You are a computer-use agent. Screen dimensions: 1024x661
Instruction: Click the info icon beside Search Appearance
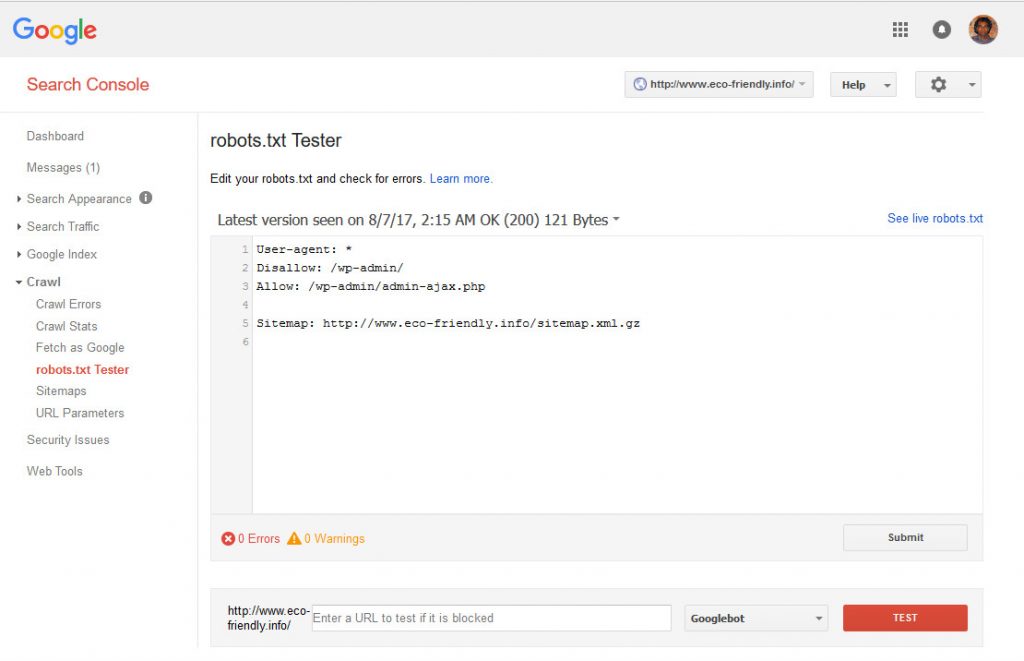(146, 197)
